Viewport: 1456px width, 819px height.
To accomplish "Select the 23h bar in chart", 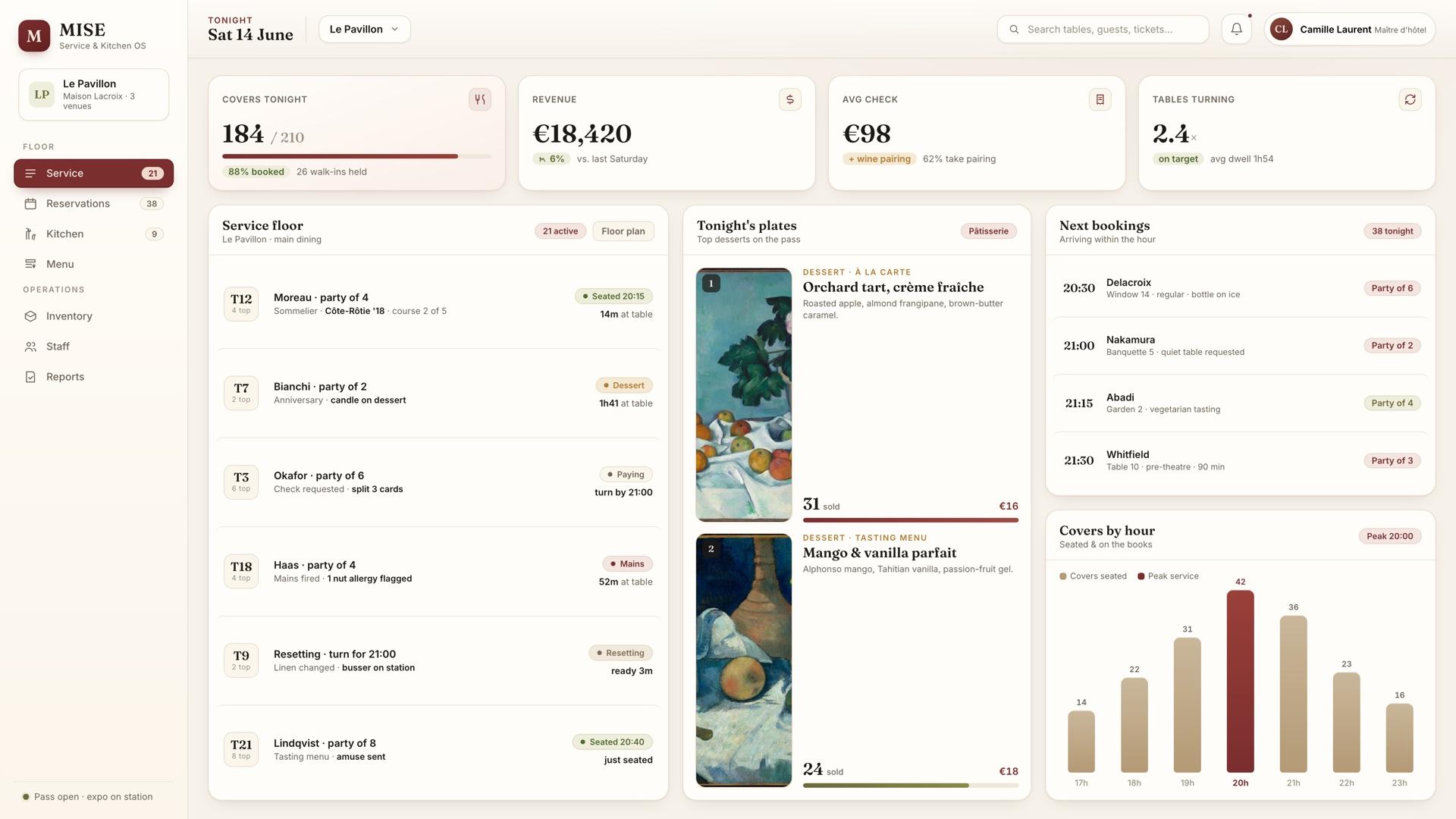I will point(1400,738).
